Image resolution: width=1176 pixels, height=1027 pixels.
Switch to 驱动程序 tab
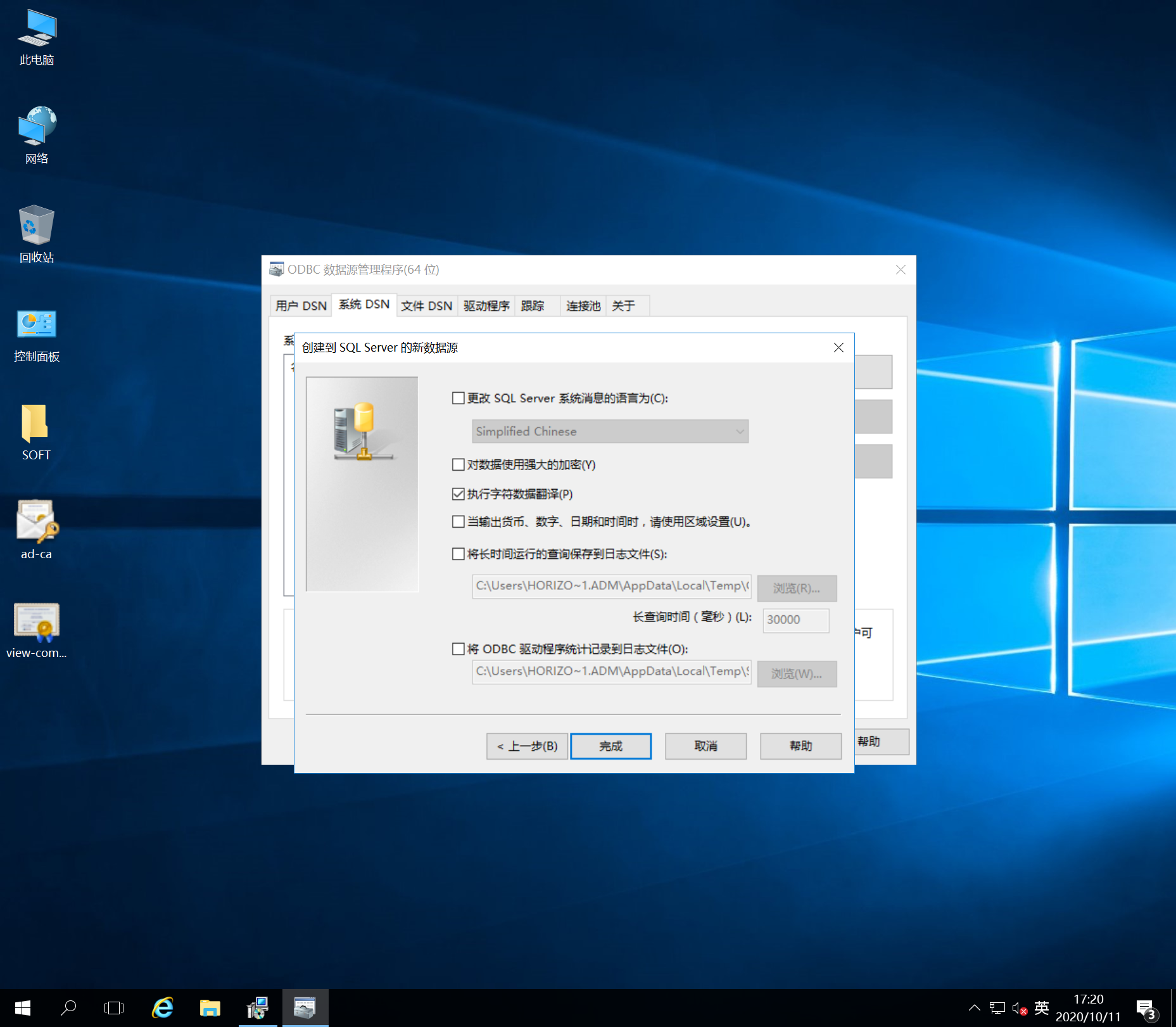[486, 306]
